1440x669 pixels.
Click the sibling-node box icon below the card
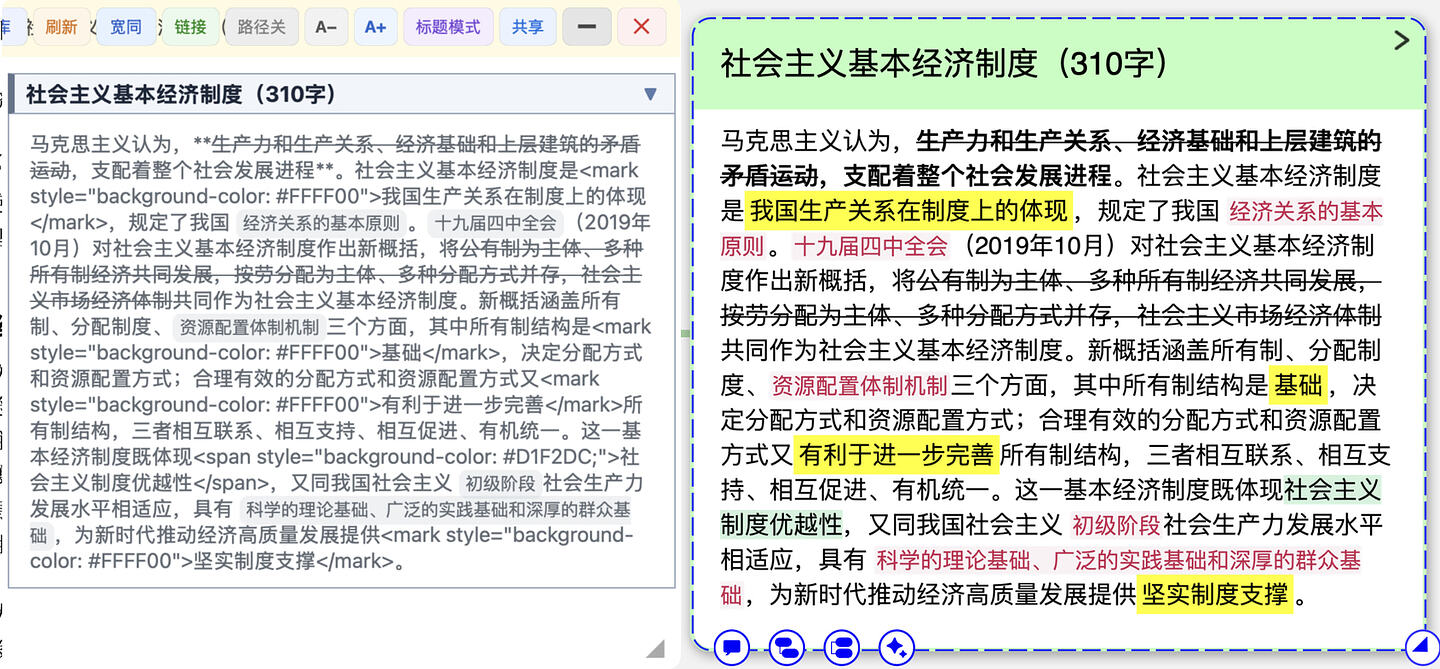[842, 648]
